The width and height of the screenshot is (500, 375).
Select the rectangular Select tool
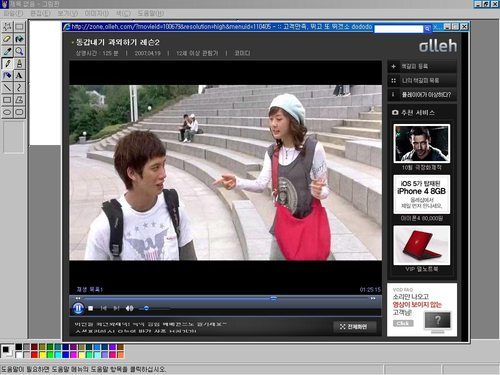point(19,27)
